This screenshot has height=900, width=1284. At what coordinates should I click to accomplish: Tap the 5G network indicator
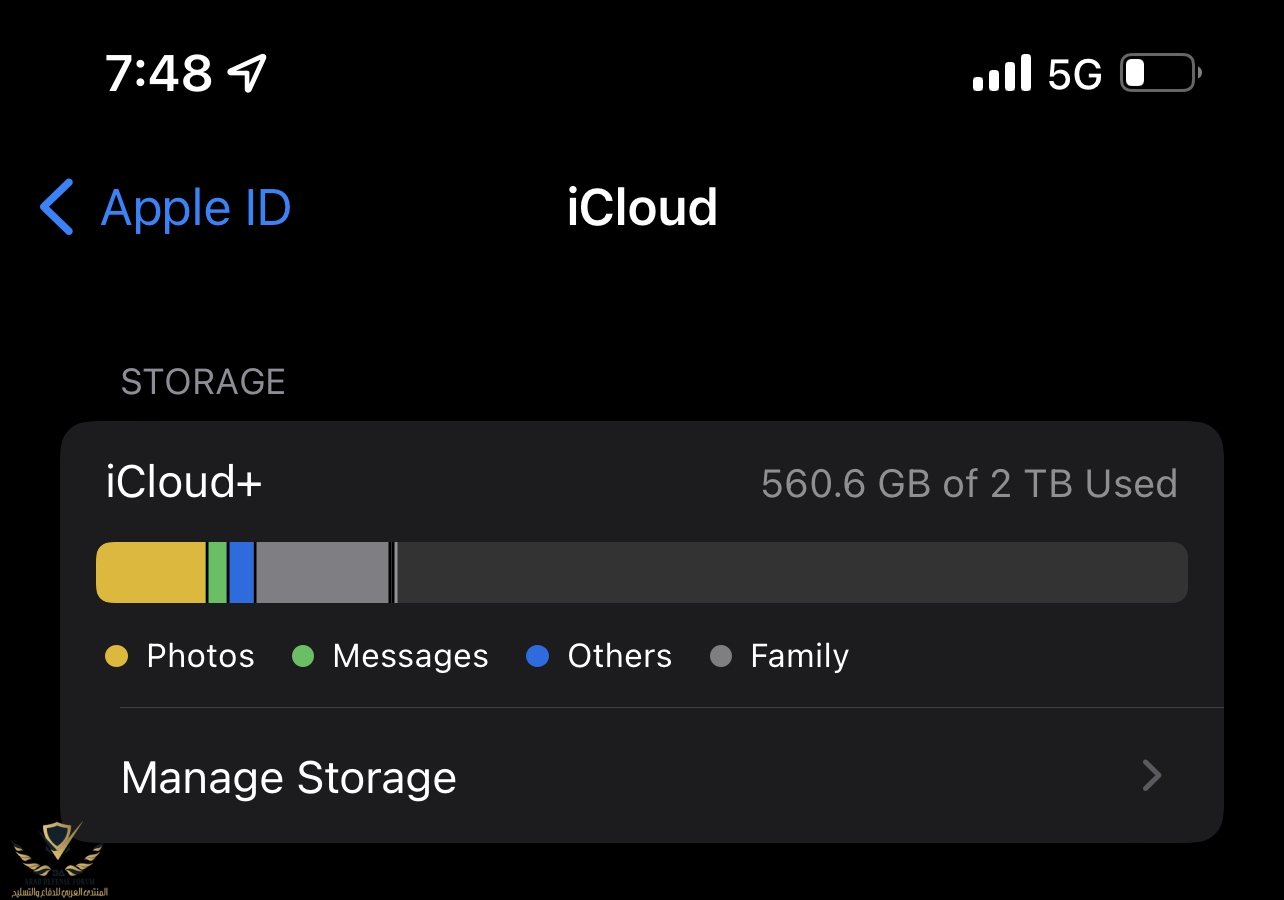tap(1074, 74)
